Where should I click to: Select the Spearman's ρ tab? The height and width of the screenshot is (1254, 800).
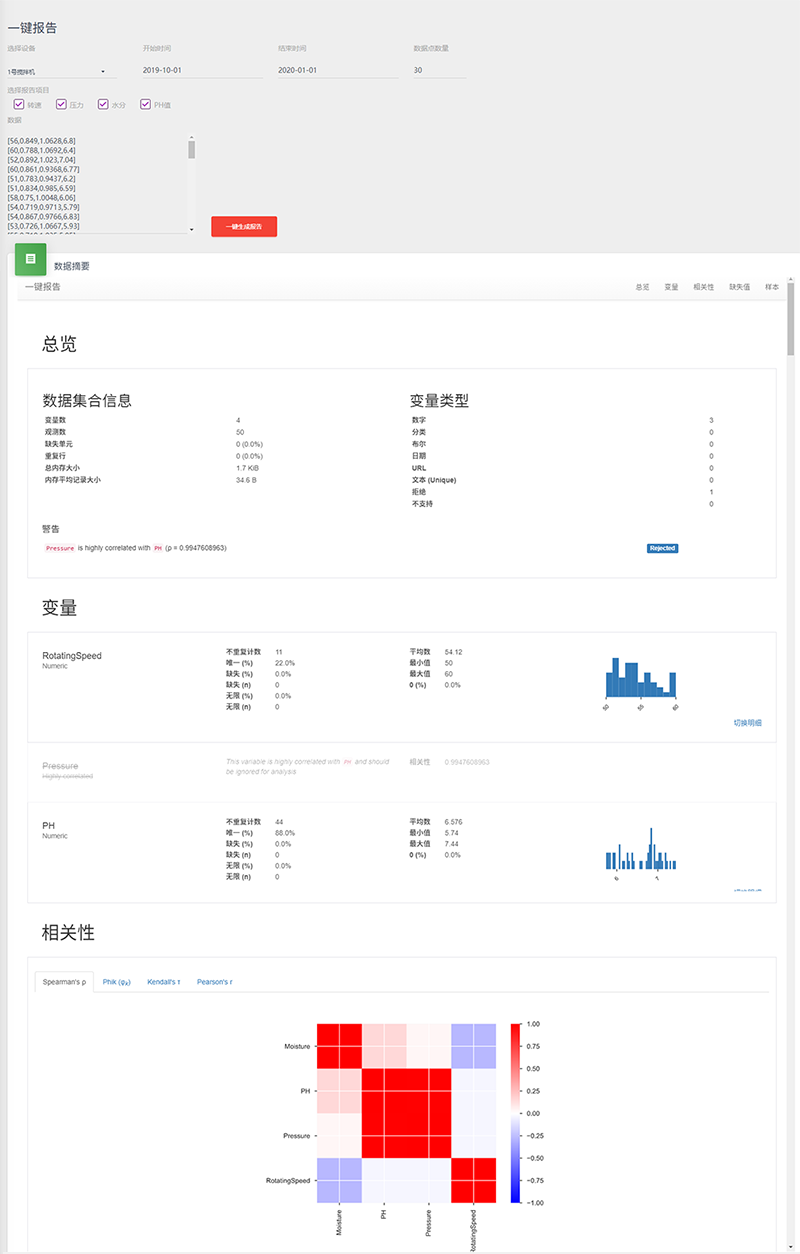point(64,982)
